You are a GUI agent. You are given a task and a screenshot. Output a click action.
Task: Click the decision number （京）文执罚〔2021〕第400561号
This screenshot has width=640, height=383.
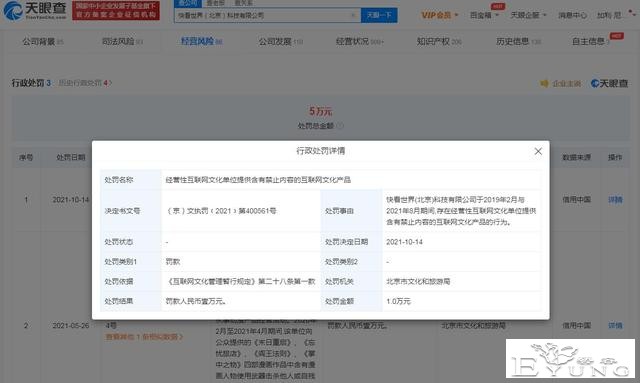click(221, 211)
